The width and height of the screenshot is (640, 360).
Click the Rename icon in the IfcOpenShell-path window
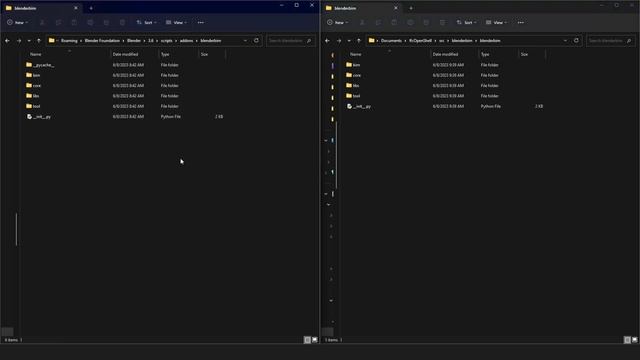[x=410, y=22]
